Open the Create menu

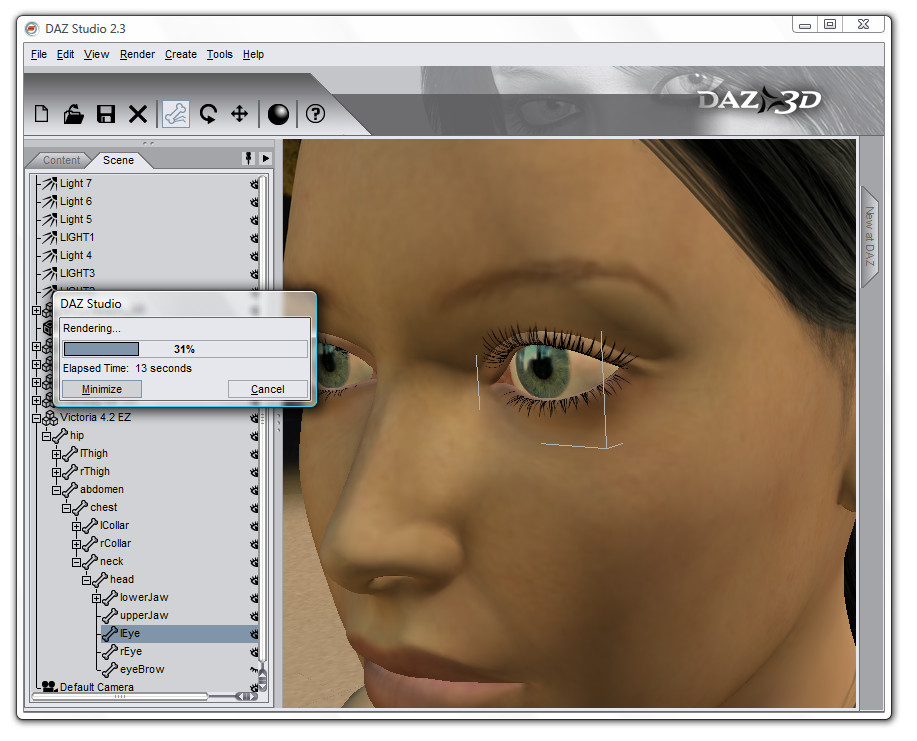181,54
